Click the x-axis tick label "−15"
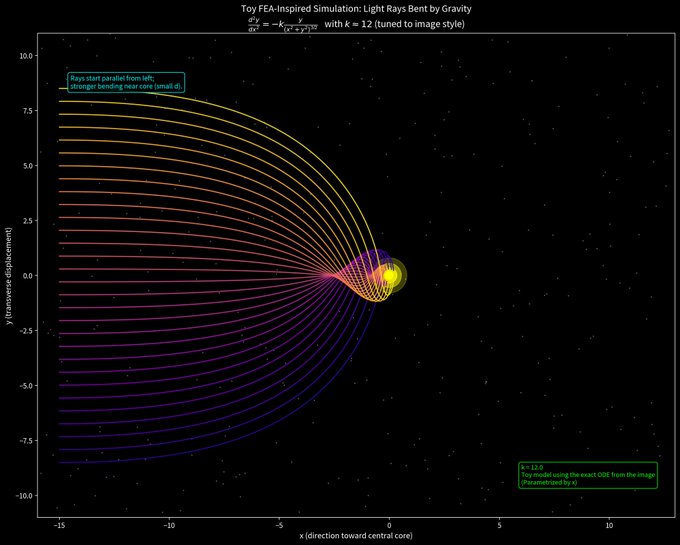This screenshot has height=545, width=680. (x=59, y=525)
